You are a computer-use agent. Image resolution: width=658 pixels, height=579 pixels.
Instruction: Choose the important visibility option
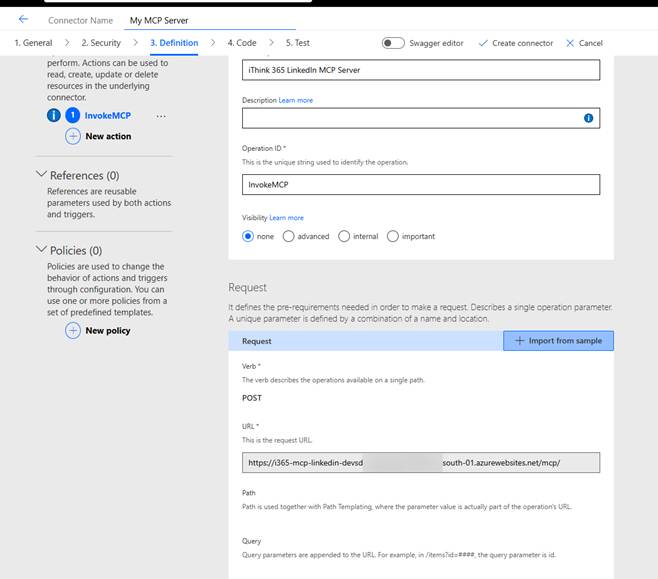click(393, 236)
